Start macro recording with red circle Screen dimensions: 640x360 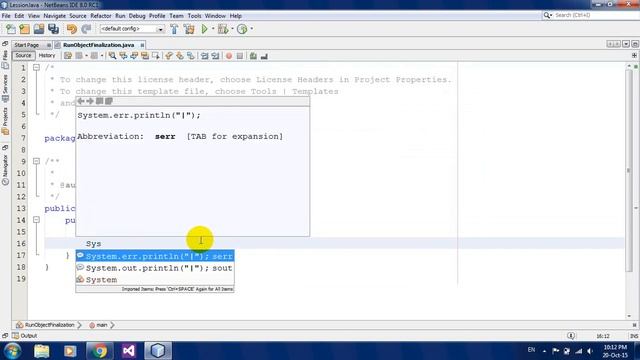(229, 56)
